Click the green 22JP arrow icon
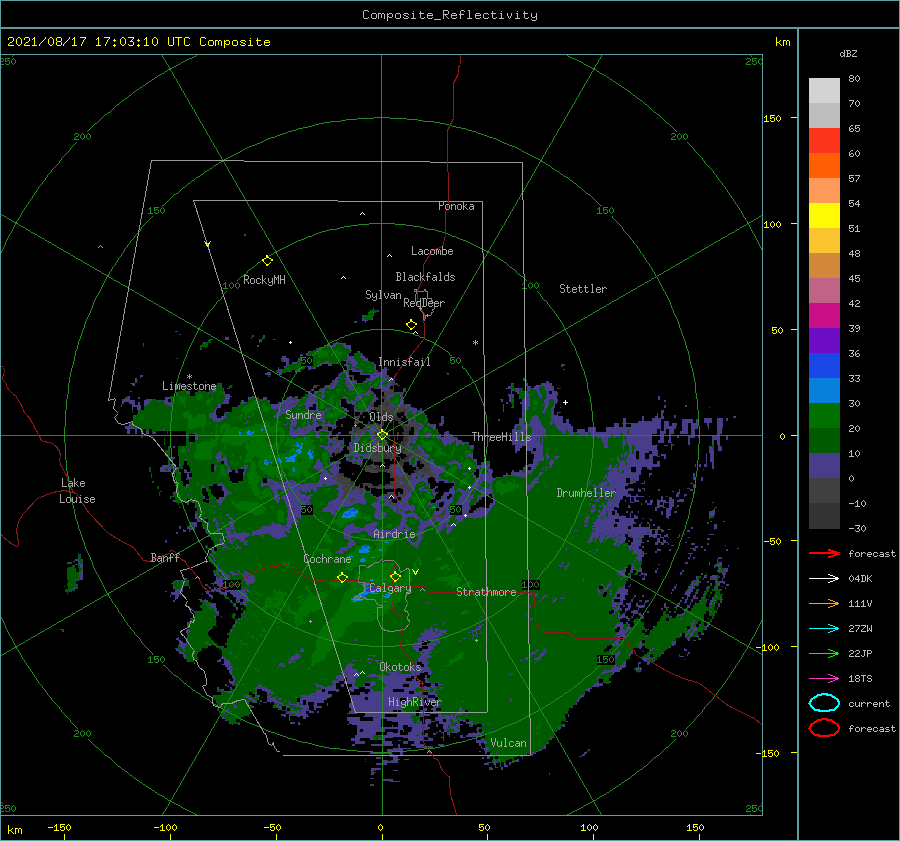Viewport: 900px width, 841px height. click(824, 653)
